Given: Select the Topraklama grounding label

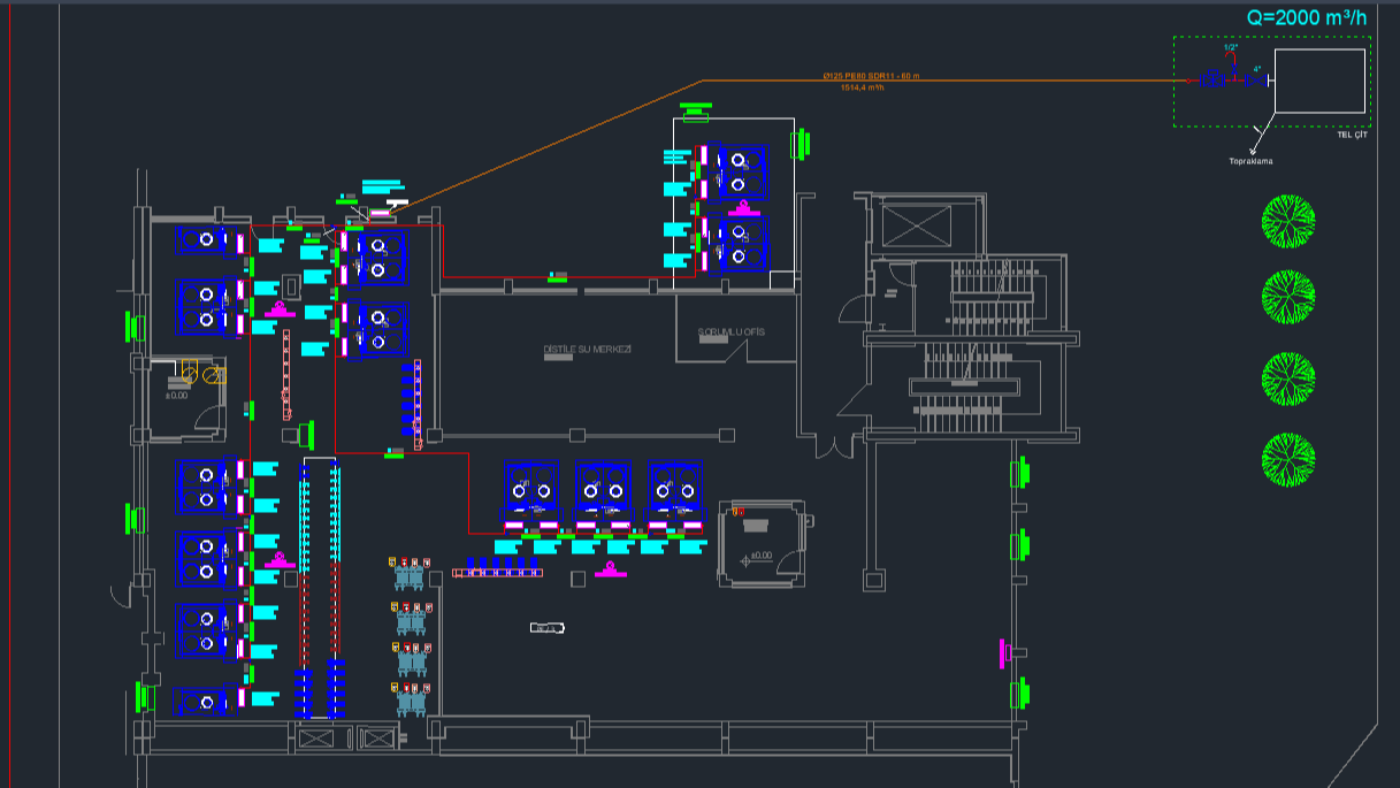Looking at the screenshot, I should pos(1251,160).
